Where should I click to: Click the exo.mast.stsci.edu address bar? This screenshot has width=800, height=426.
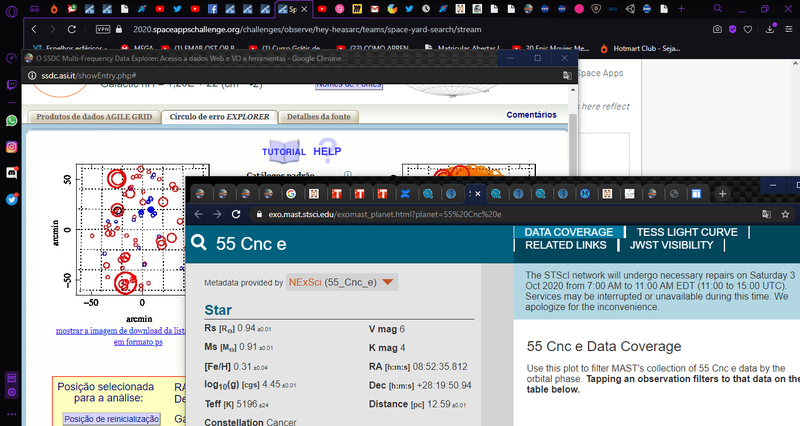pyautogui.click(x=385, y=214)
